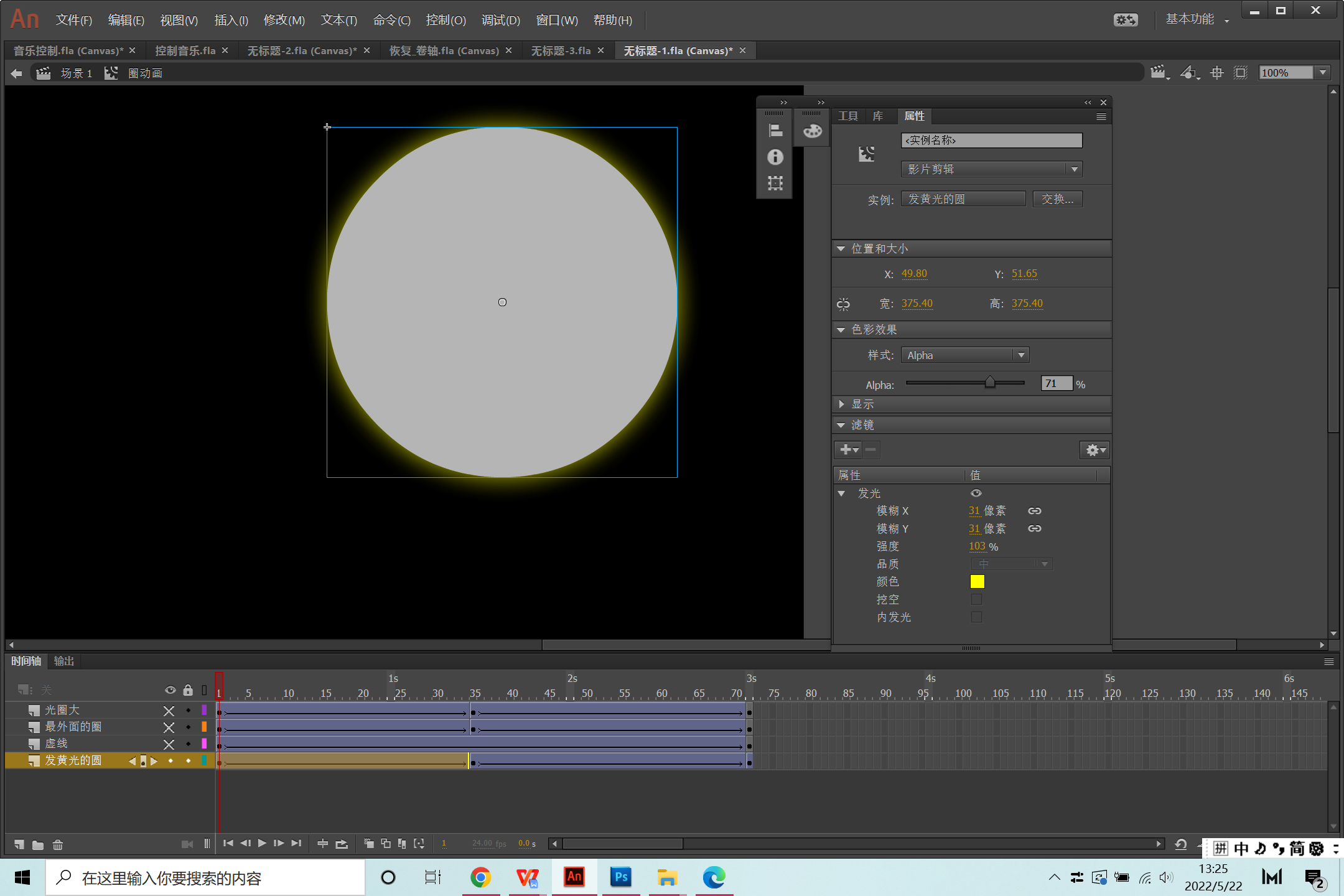Open the 修改(M) menu

pyautogui.click(x=284, y=20)
